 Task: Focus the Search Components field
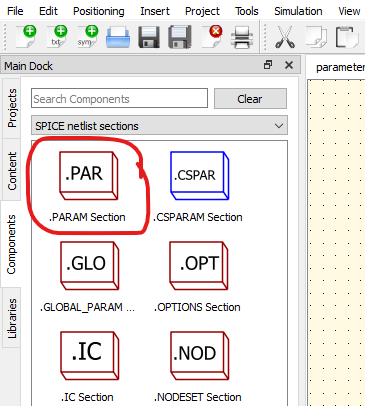119,98
